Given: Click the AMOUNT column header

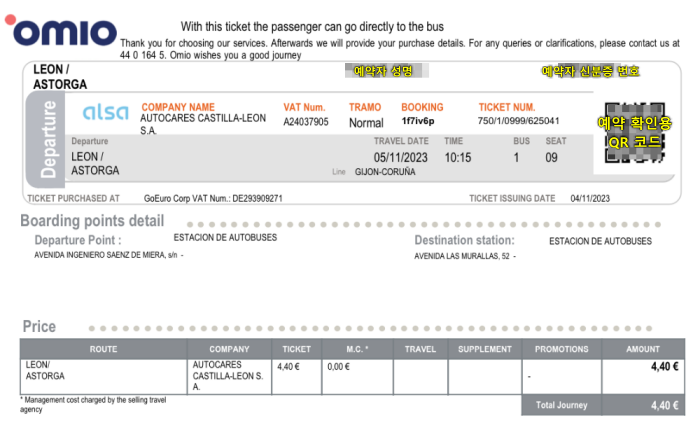Looking at the screenshot, I should click(x=642, y=349).
